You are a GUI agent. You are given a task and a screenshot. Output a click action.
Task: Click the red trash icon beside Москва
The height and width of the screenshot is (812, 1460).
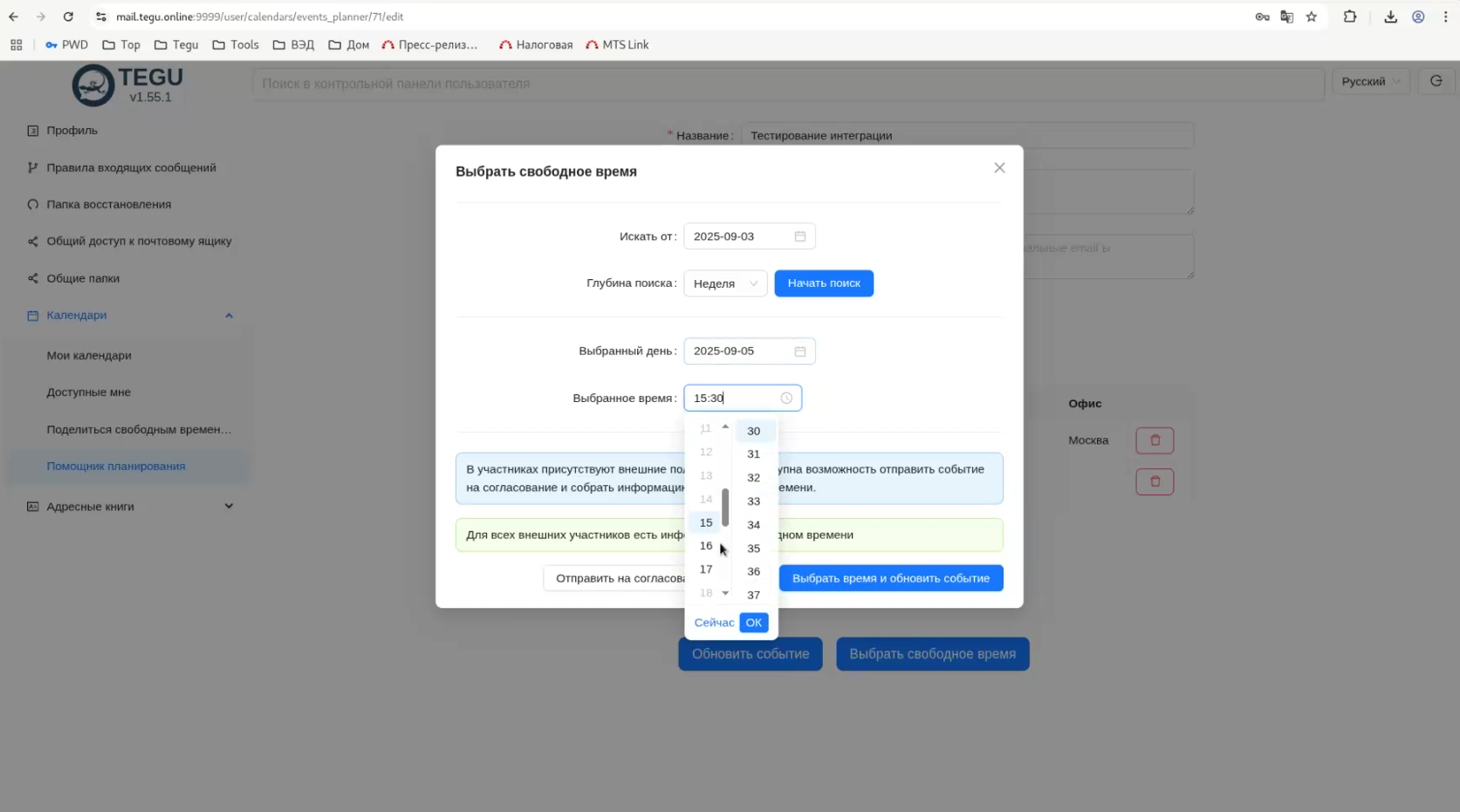point(1155,440)
